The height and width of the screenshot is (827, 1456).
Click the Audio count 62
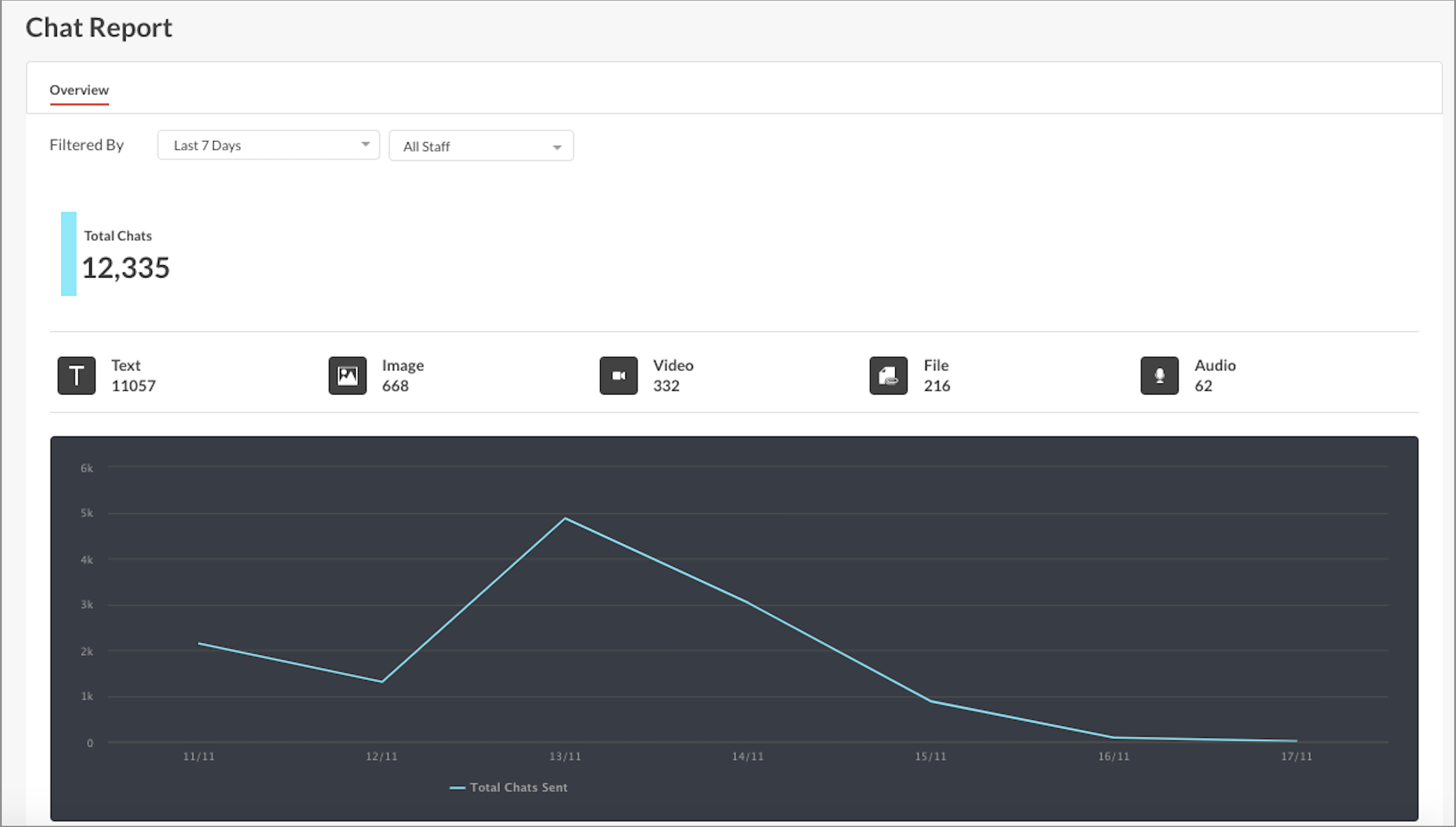tap(1203, 386)
